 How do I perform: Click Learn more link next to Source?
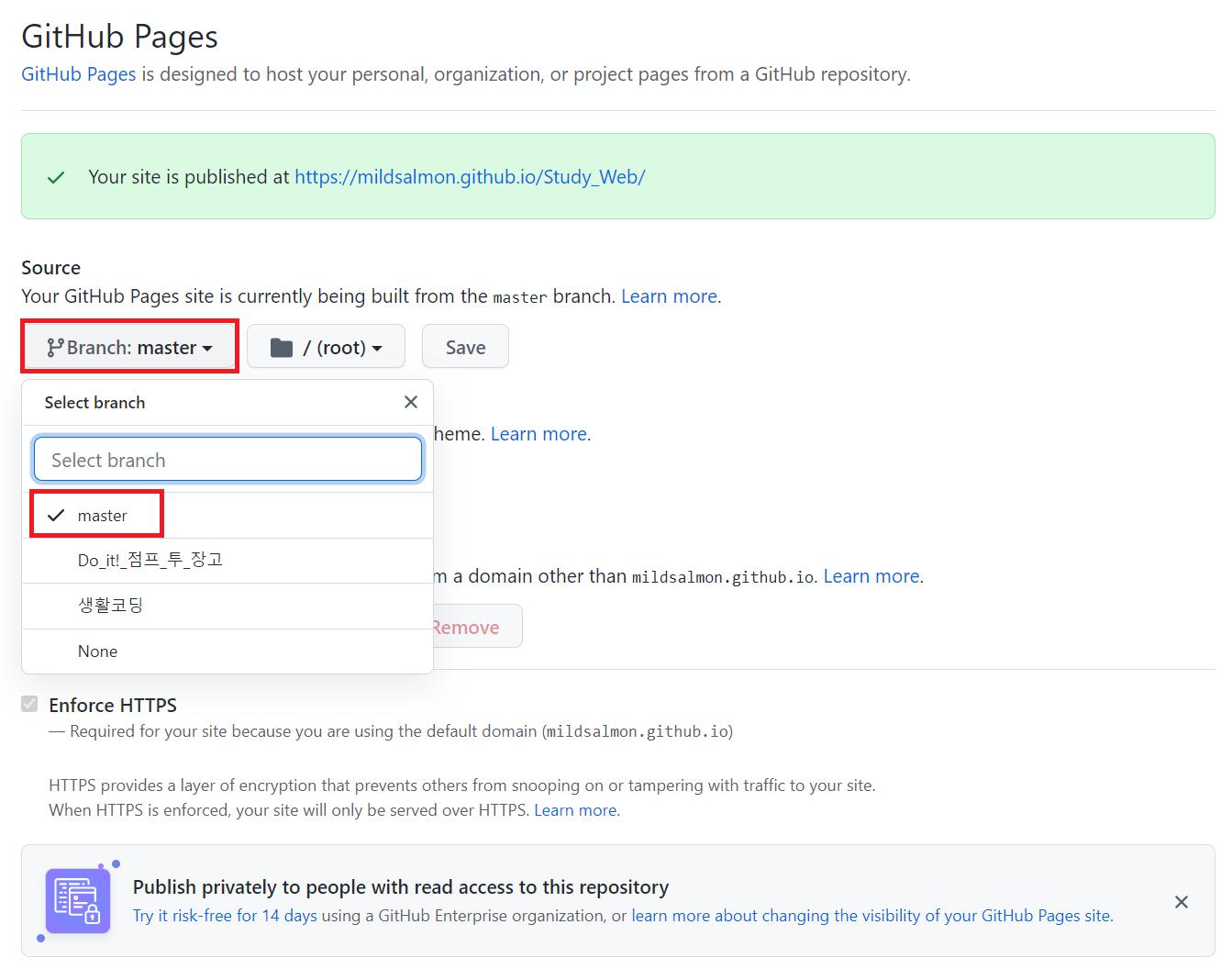[x=669, y=296]
